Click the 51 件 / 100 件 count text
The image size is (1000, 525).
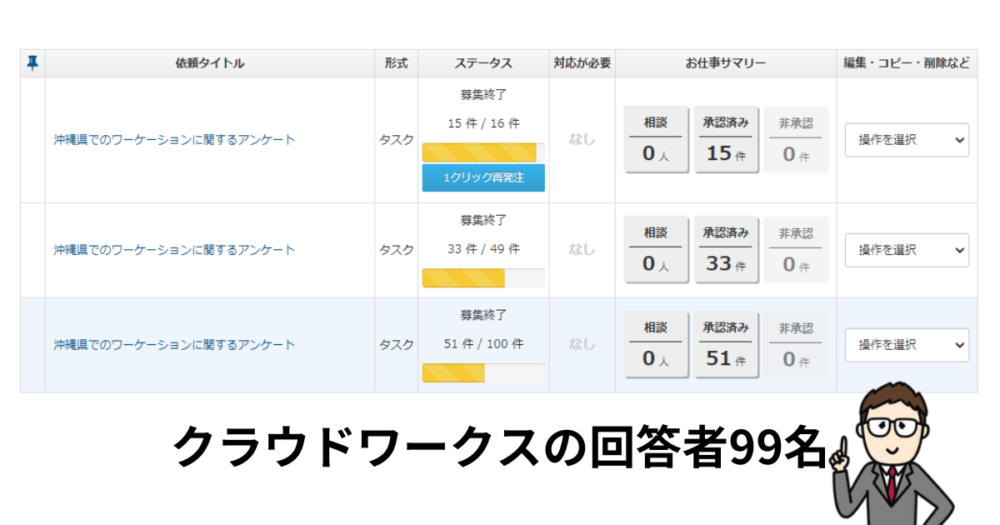pyautogui.click(x=483, y=344)
